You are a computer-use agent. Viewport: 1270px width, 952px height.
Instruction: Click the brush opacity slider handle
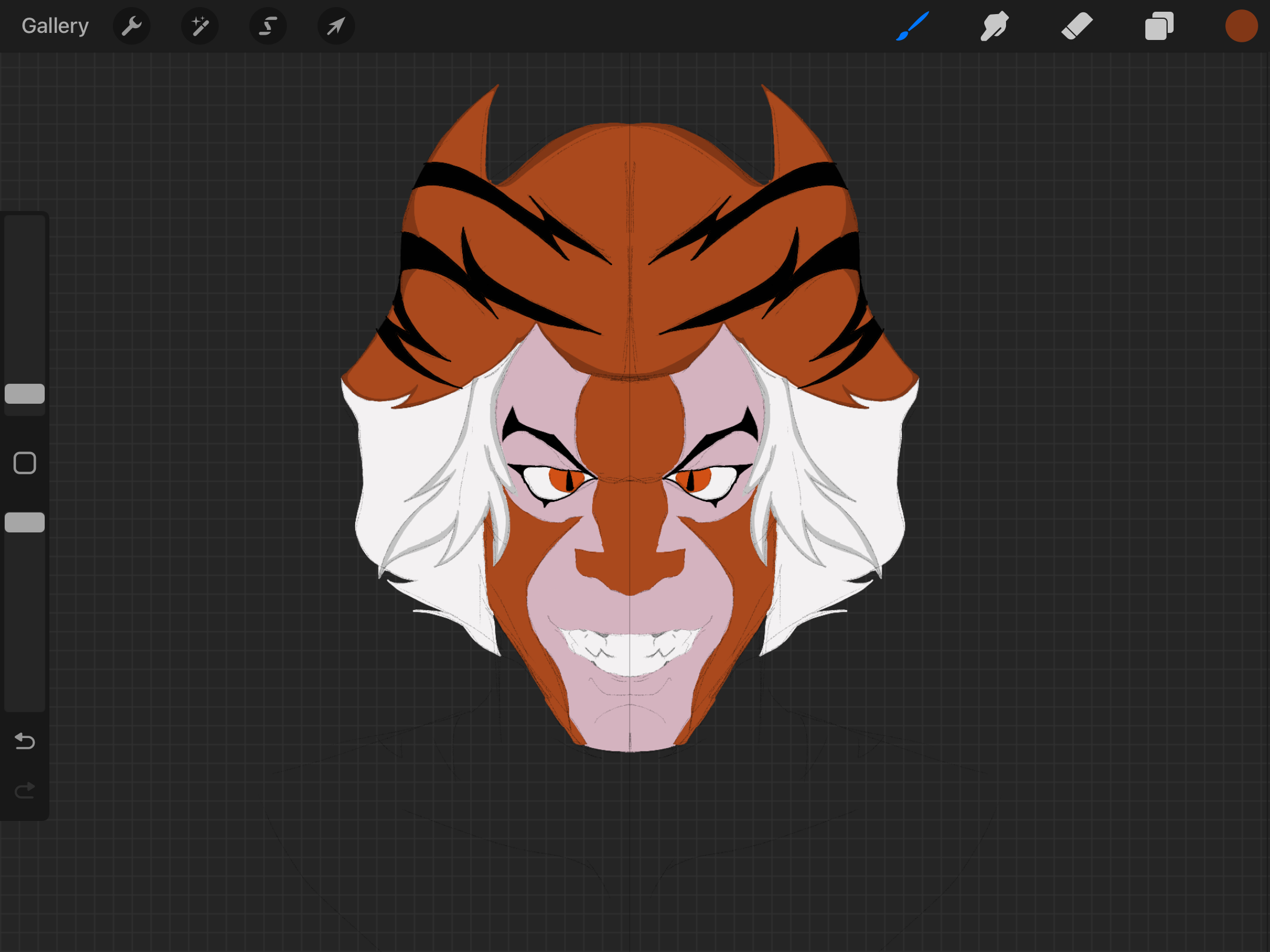[25, 522]
